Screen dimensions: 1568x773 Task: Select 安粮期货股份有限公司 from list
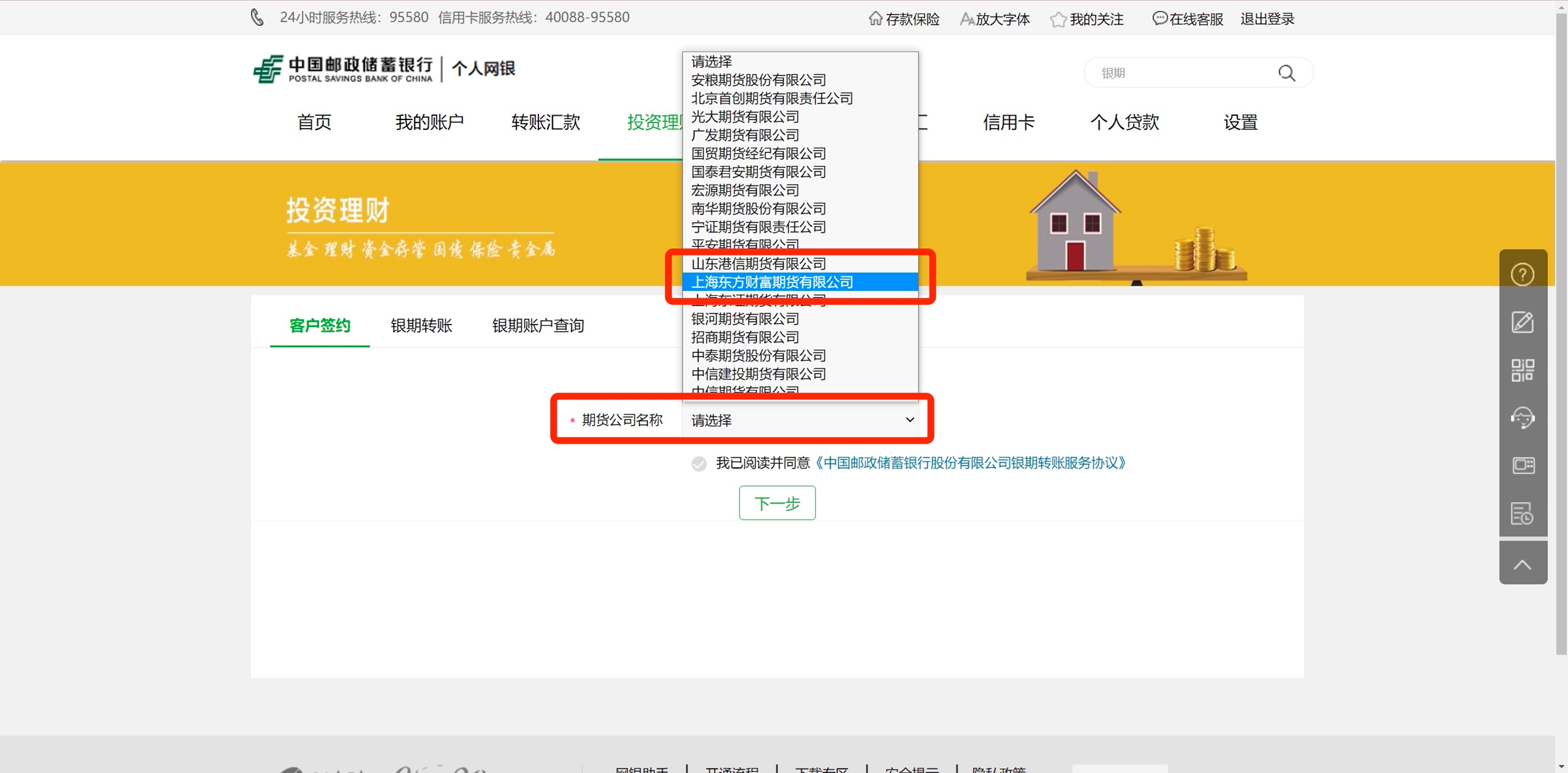800,80
